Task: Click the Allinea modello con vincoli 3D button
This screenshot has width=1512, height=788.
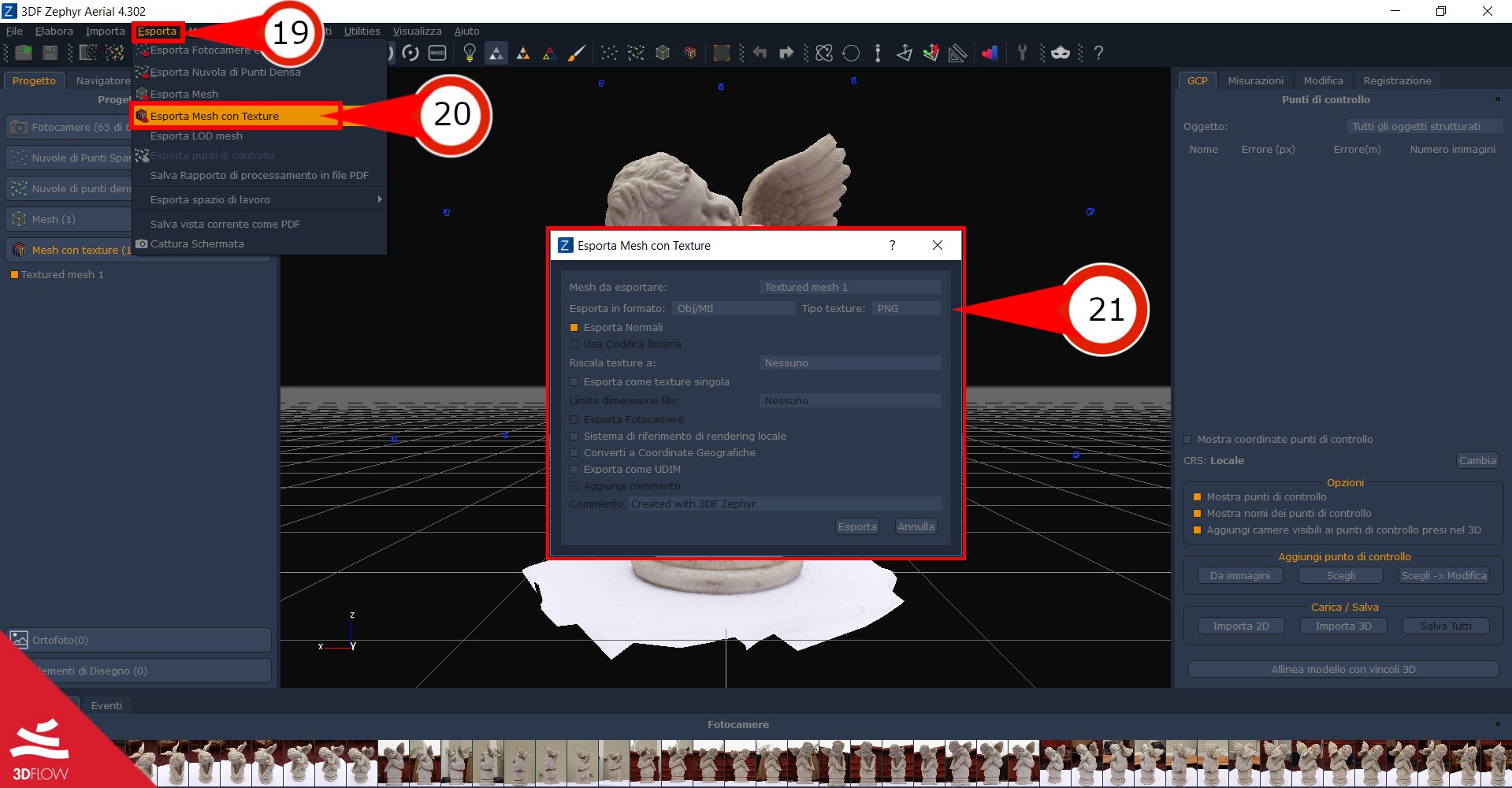Action: click(x=1343, y=668)
